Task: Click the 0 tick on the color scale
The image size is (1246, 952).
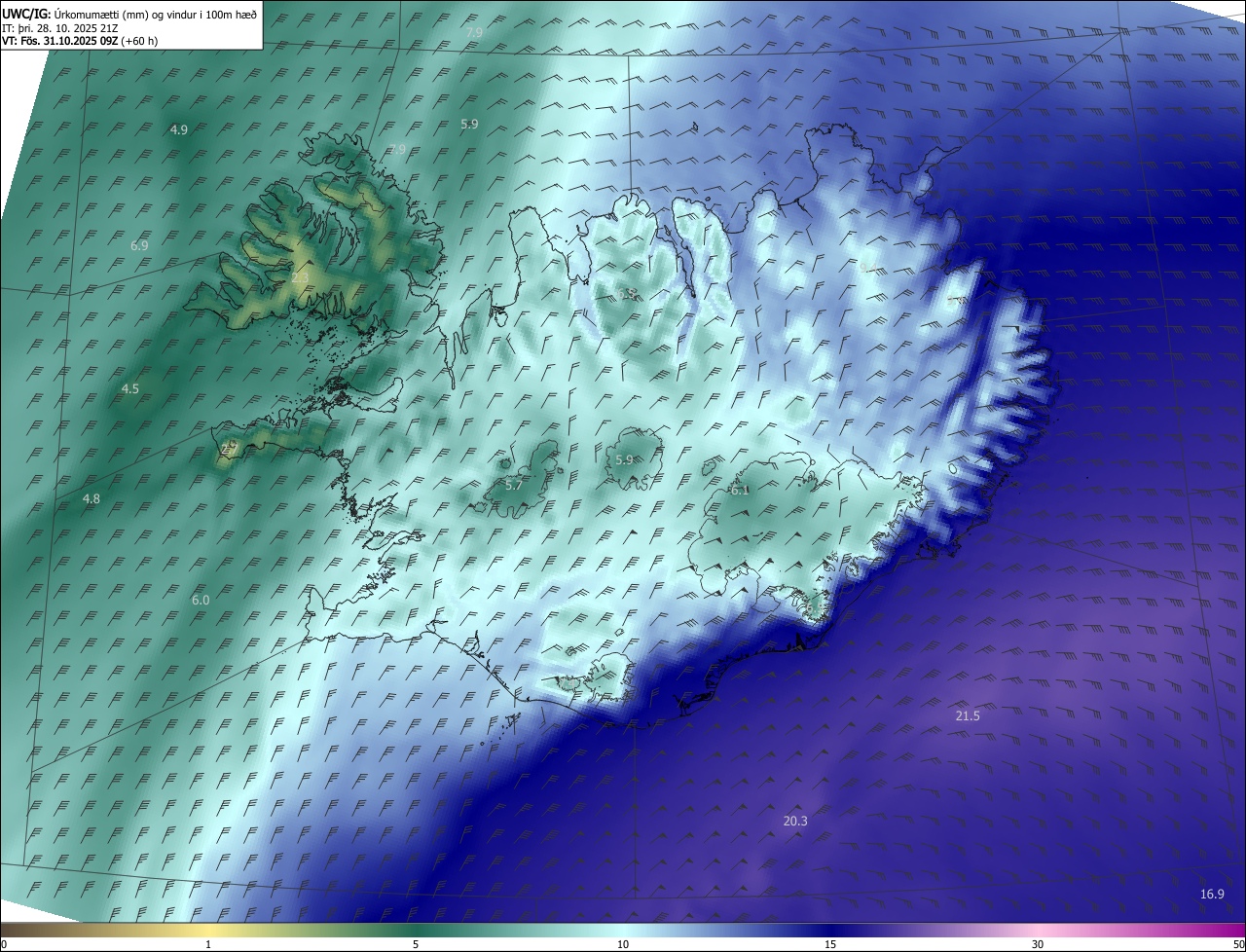Action: coord(4,945)
